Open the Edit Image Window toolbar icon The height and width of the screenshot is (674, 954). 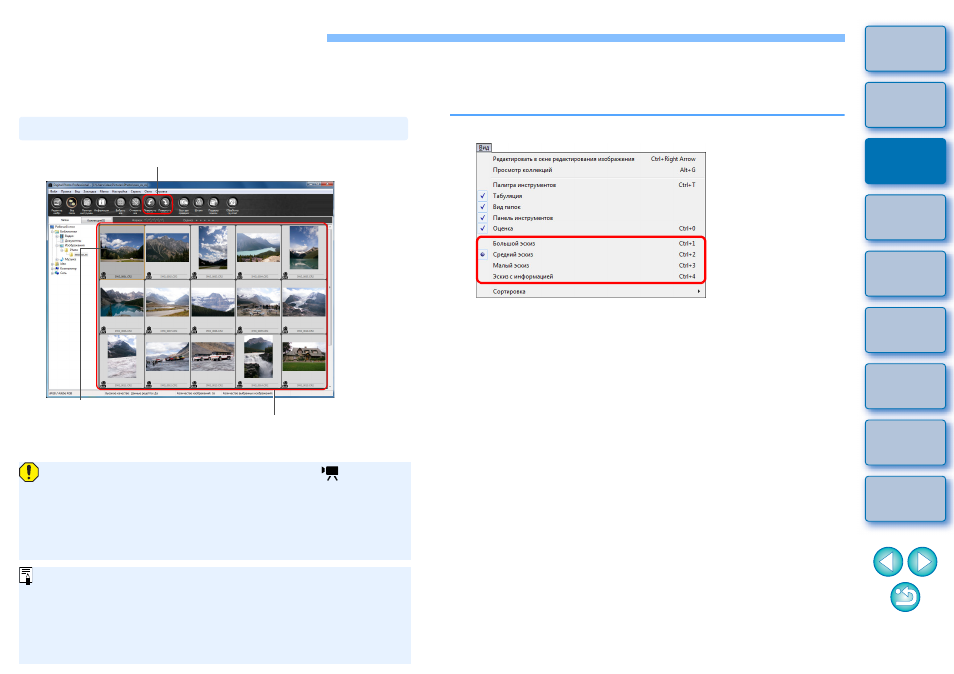click(57, 203)
